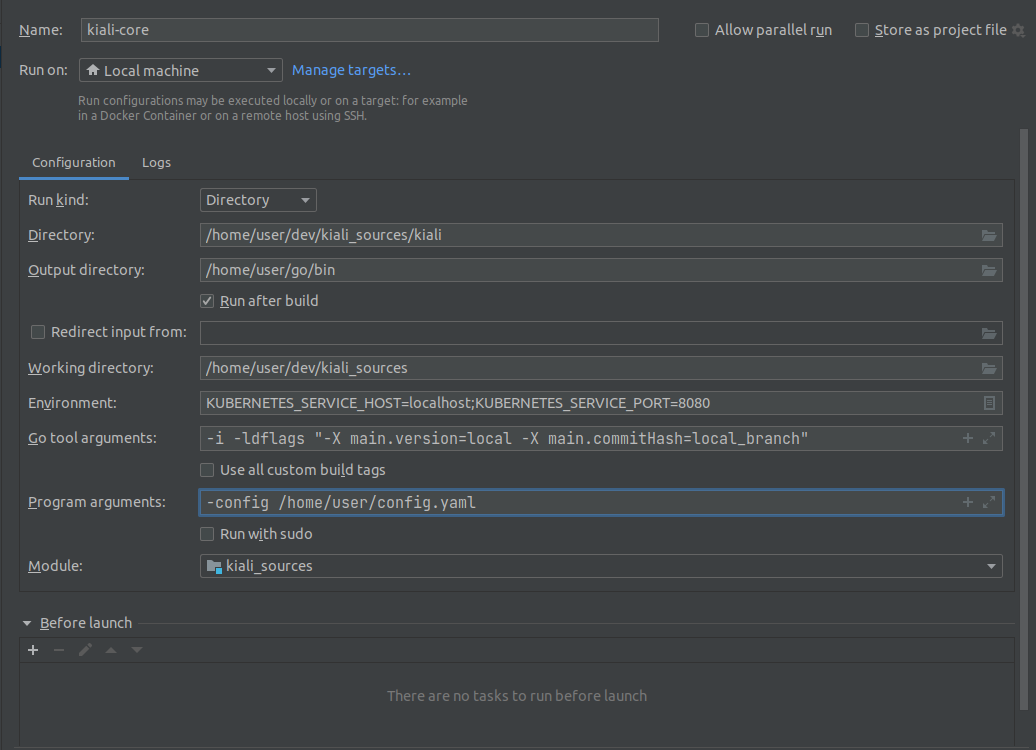Open the Environment variables editor icon

point(988,403)
